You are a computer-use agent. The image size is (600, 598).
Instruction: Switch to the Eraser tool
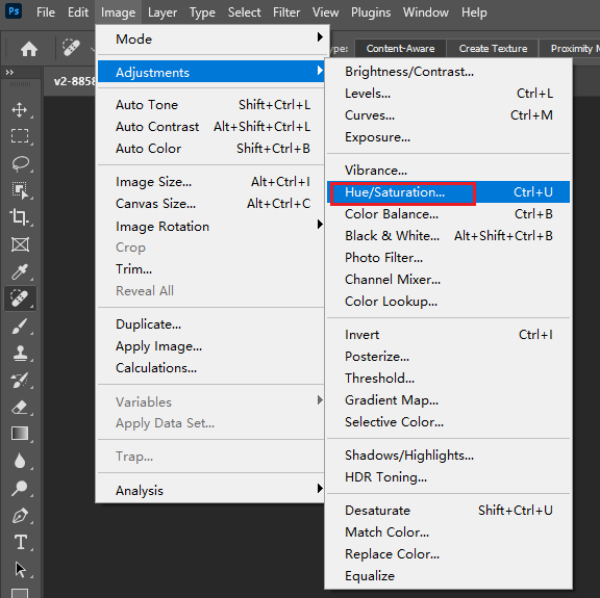[x=19, y=407]
